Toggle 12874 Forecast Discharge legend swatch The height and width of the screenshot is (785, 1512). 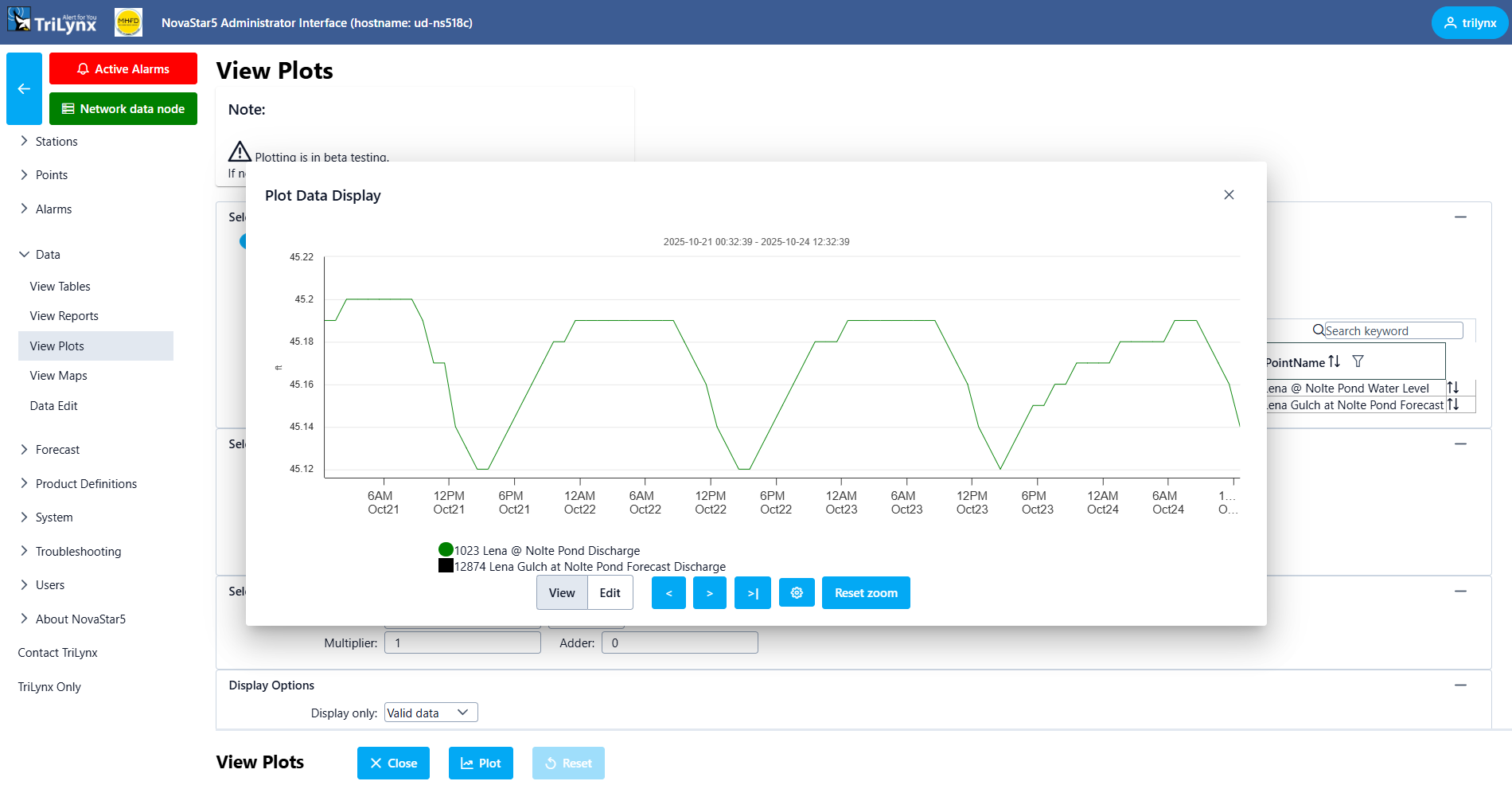(x=446, y=566)
